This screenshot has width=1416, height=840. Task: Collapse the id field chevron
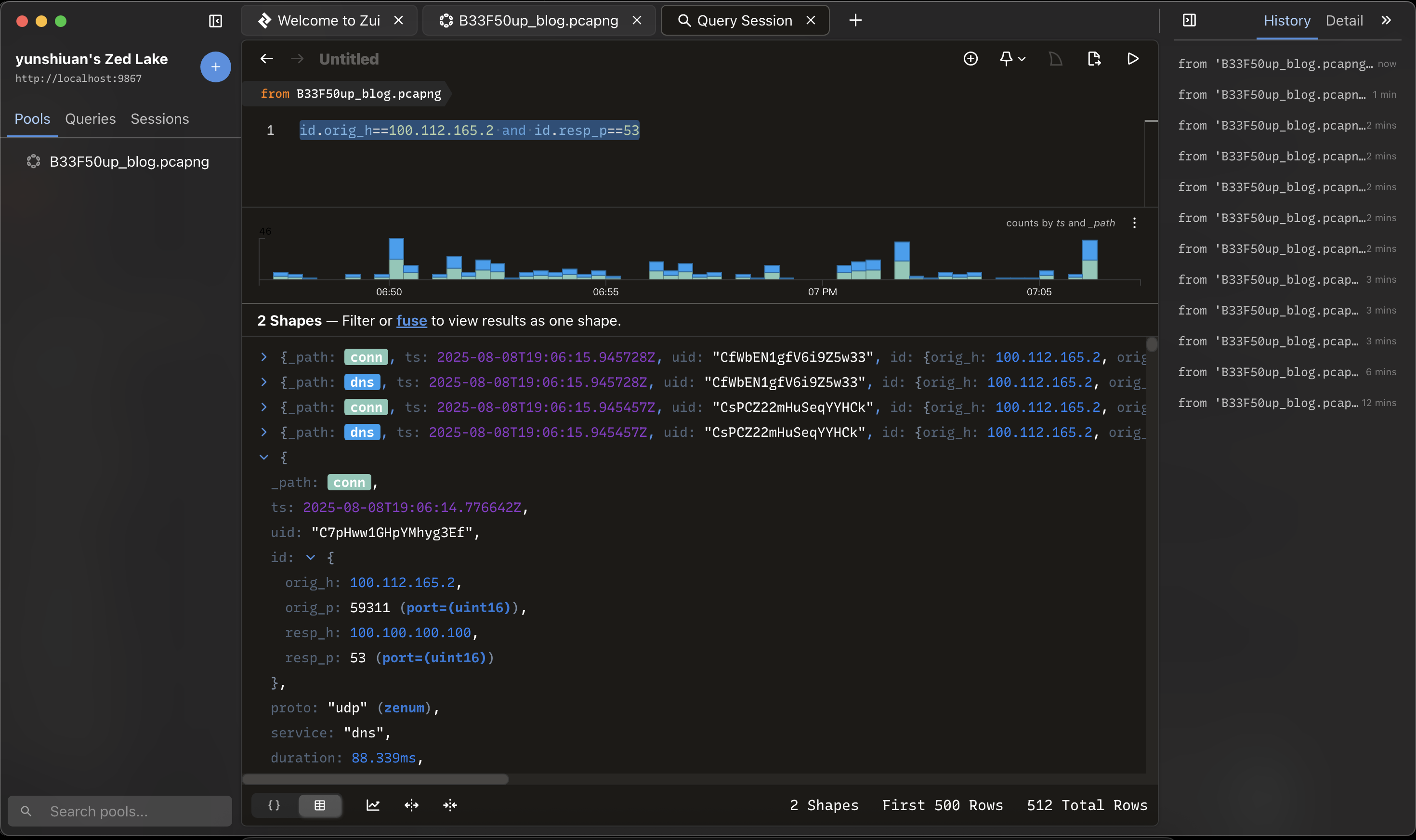311,558
